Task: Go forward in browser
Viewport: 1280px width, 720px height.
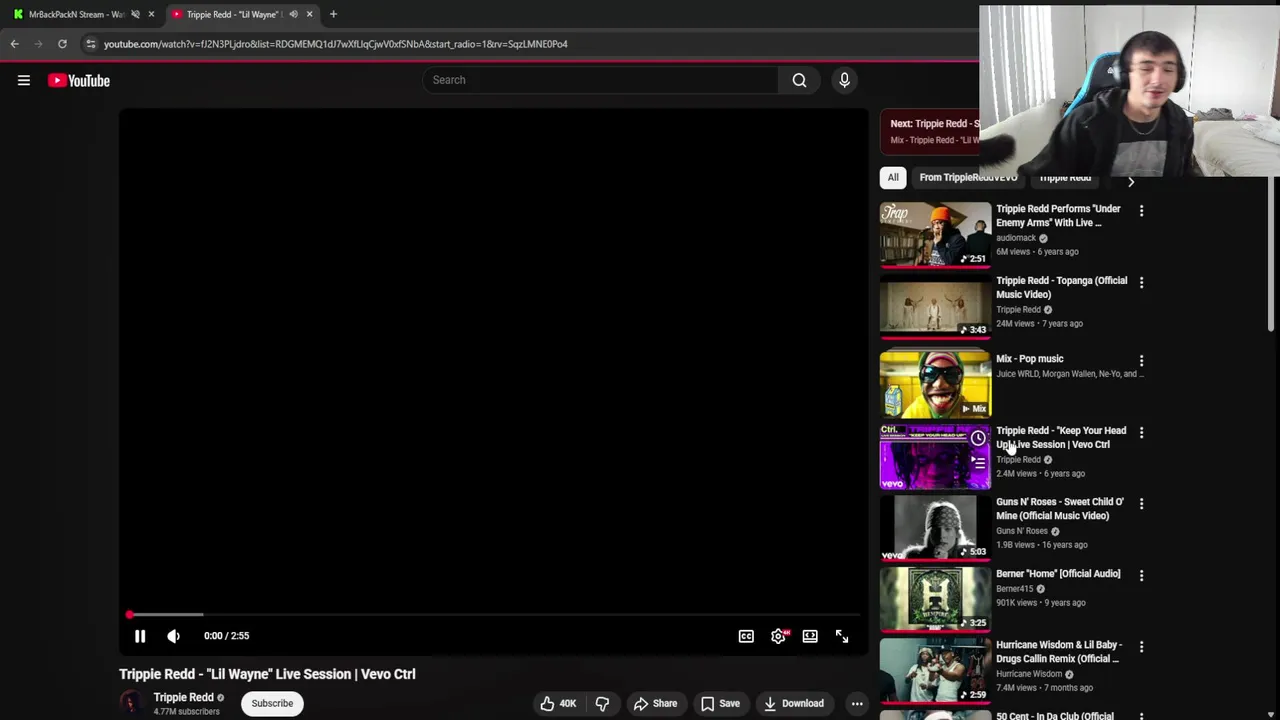Action: (38, 44)
